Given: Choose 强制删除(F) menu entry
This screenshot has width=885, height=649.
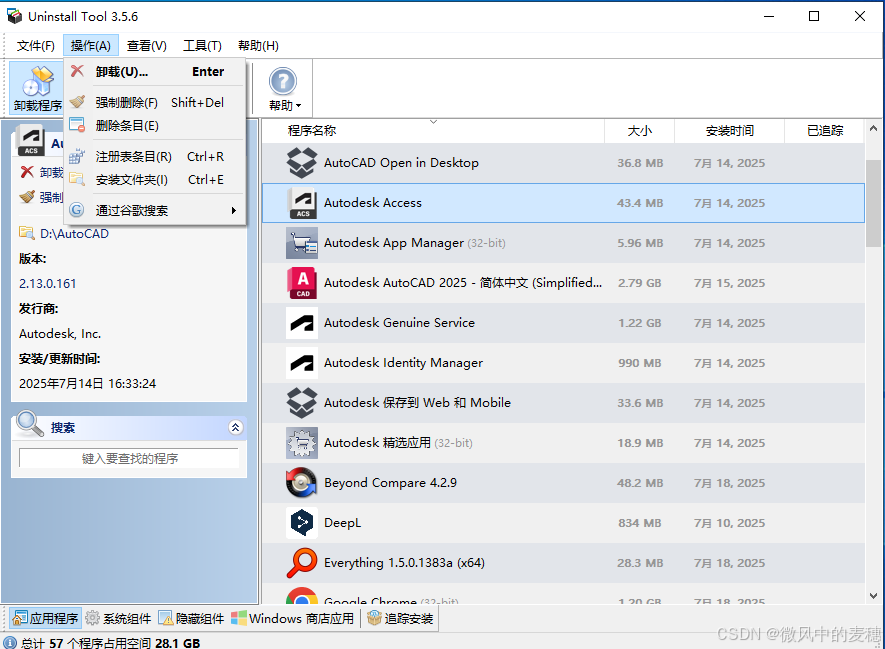Looking at the screenshot, I should pyautogui.click(x=155, y=102).
